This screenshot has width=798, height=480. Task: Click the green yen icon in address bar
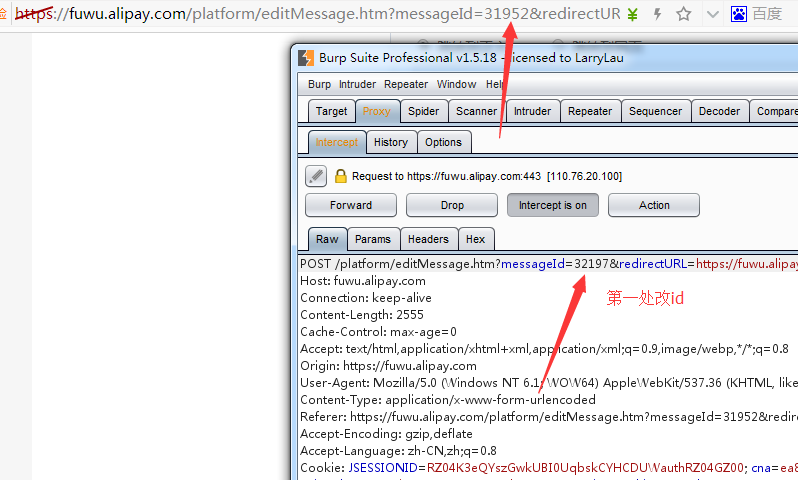(632, 14)
